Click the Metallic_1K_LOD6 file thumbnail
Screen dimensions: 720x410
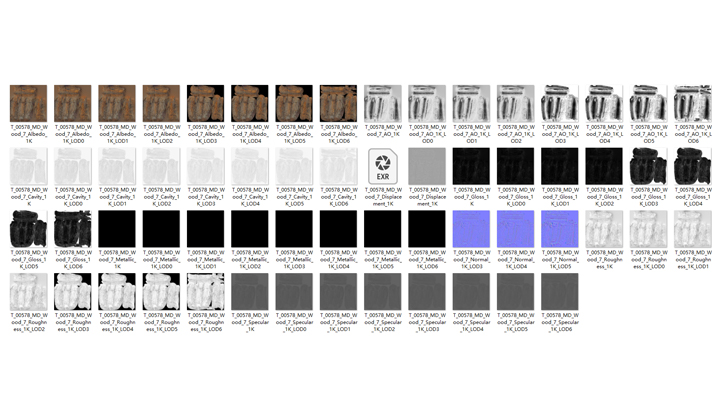427,229
